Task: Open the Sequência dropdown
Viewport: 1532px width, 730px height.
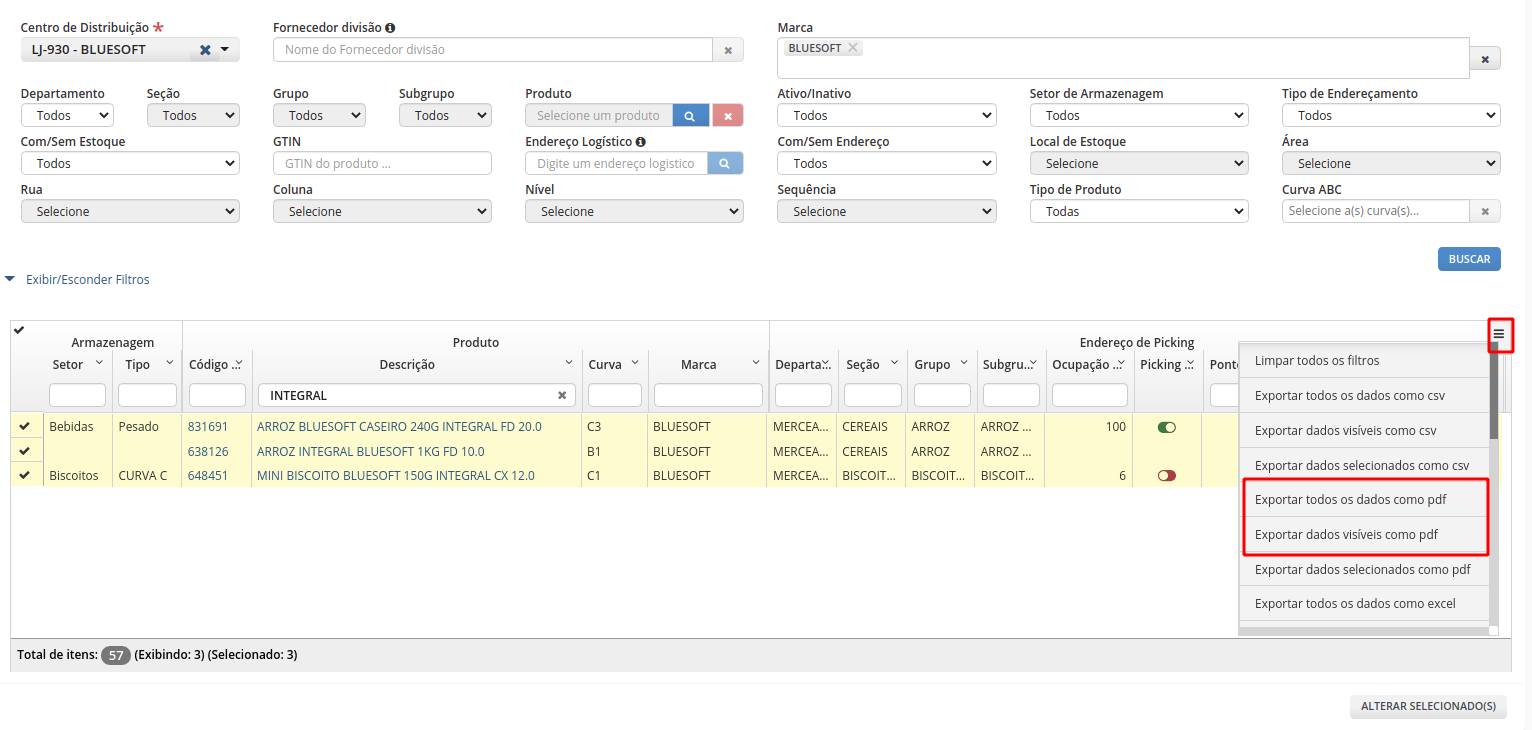Action: click(x=887, y=211)
